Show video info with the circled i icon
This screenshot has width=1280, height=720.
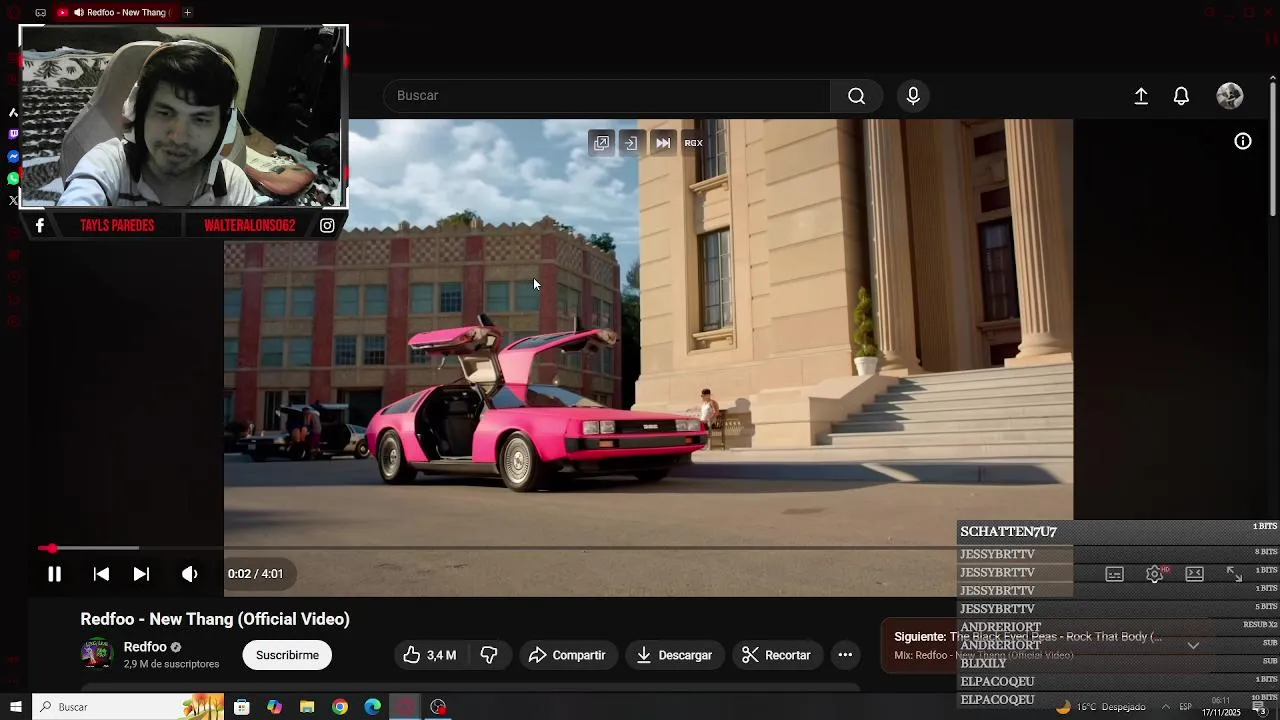tap(1243, 142)
